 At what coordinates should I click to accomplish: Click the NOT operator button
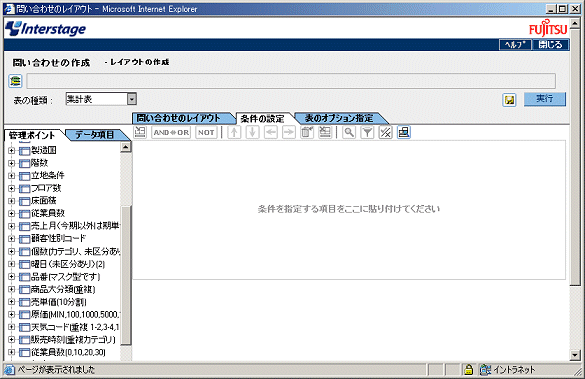[206, 132]
